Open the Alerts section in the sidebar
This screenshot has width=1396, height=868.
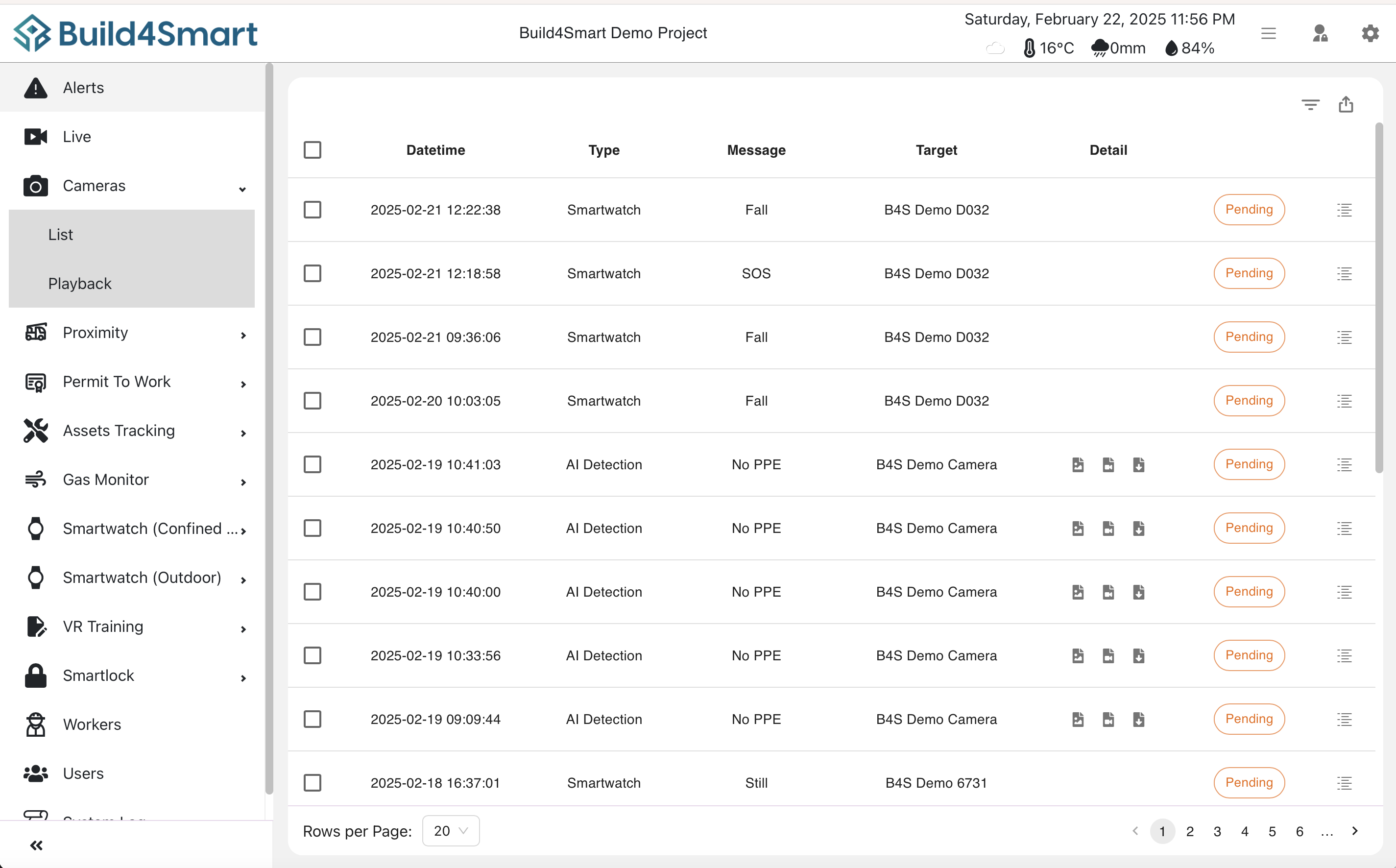pos(83,87)
